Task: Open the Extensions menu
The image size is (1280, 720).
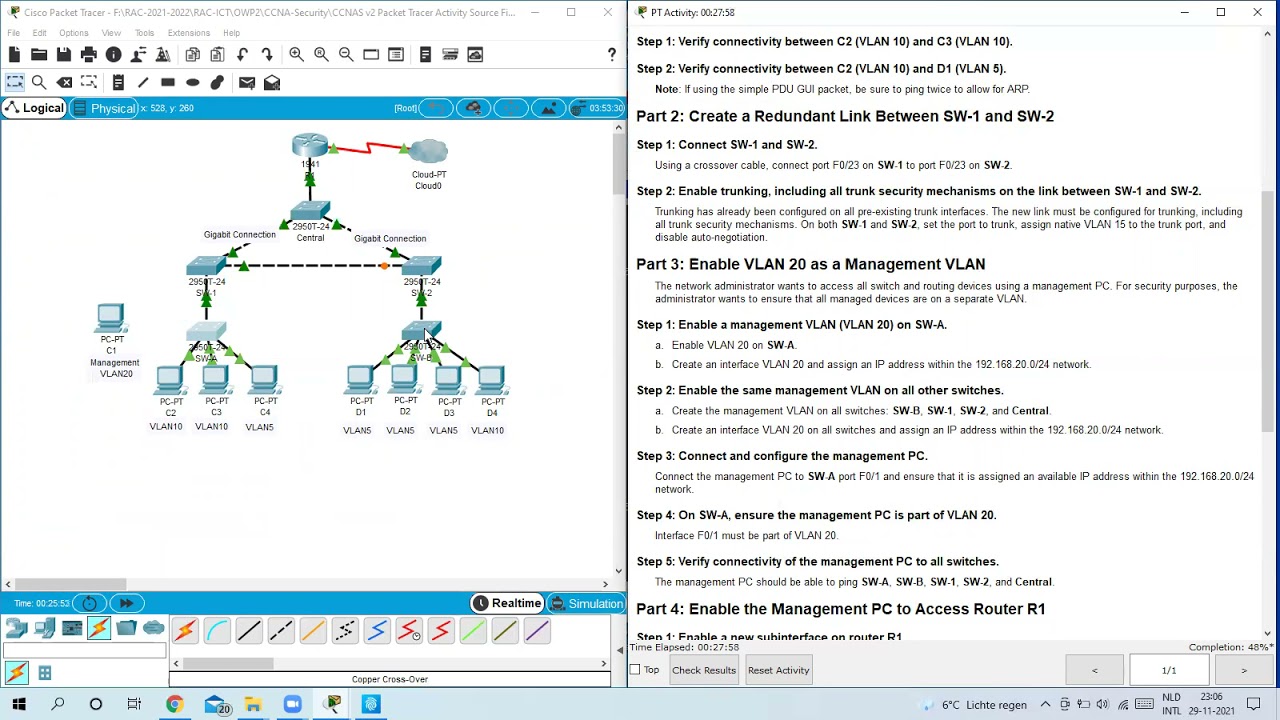Action: pos(188,33)
